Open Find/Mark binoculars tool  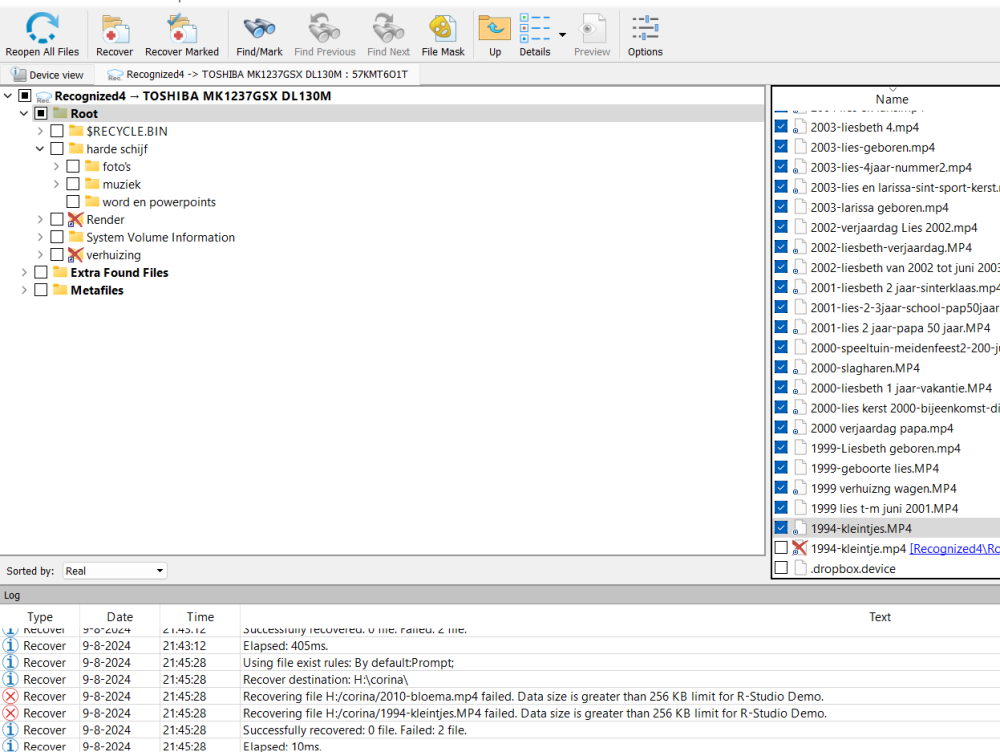(x=259, y=28)
